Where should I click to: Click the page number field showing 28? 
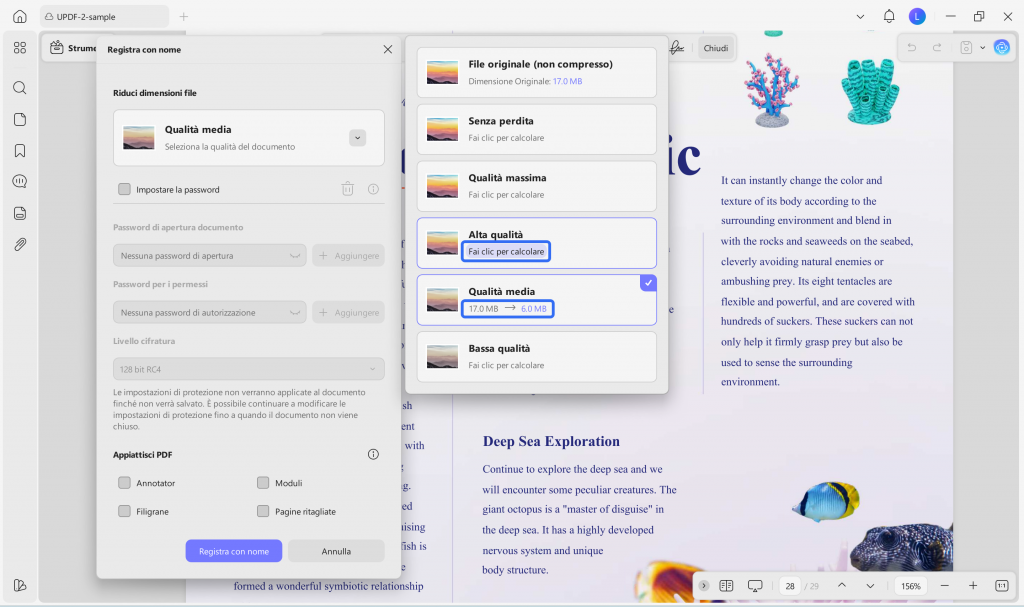pyautogui.click(x=790, y=585)
